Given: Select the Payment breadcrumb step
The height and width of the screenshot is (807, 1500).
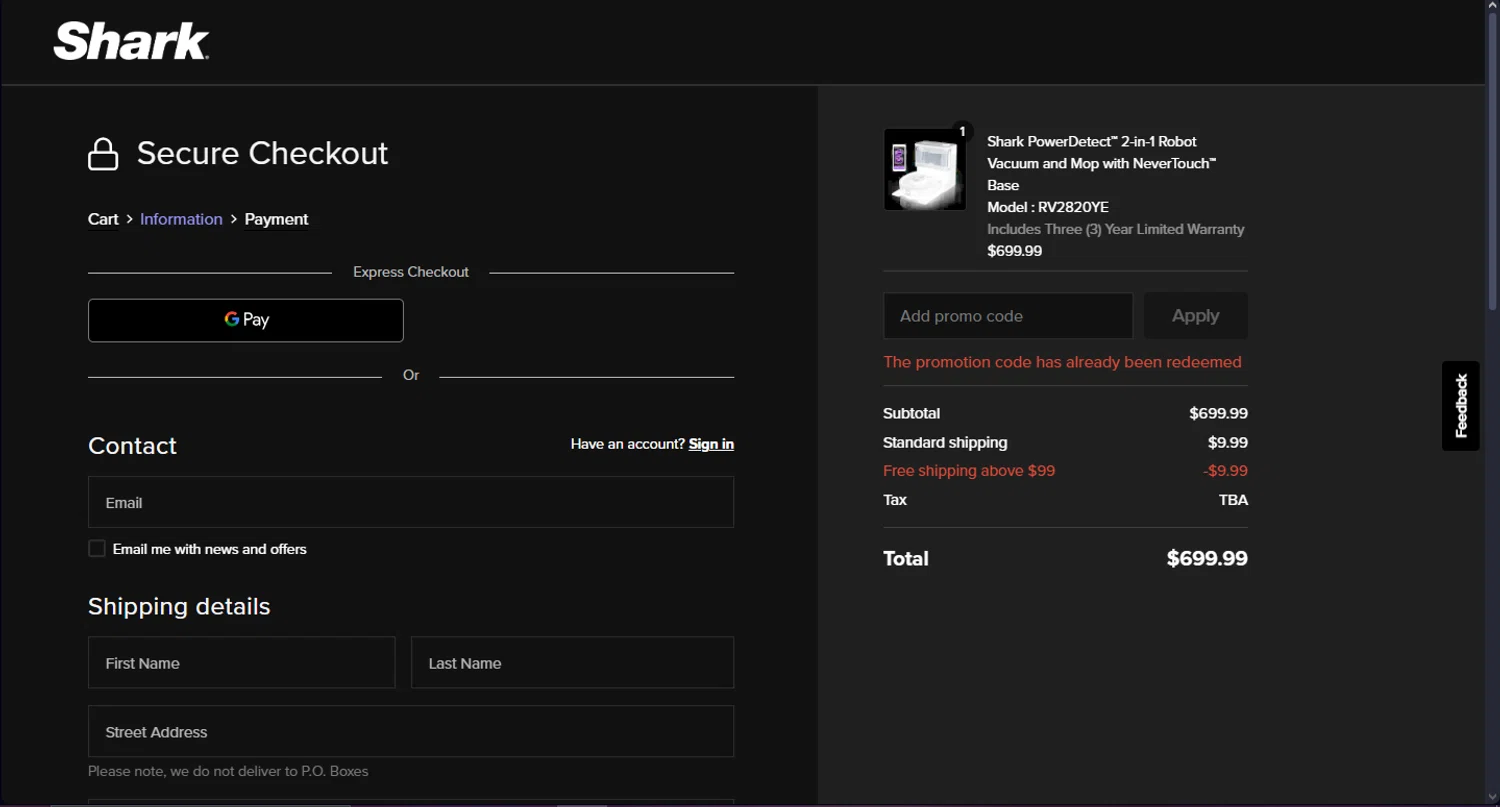Looking at the screenshot, I should (x=276, y=219).
